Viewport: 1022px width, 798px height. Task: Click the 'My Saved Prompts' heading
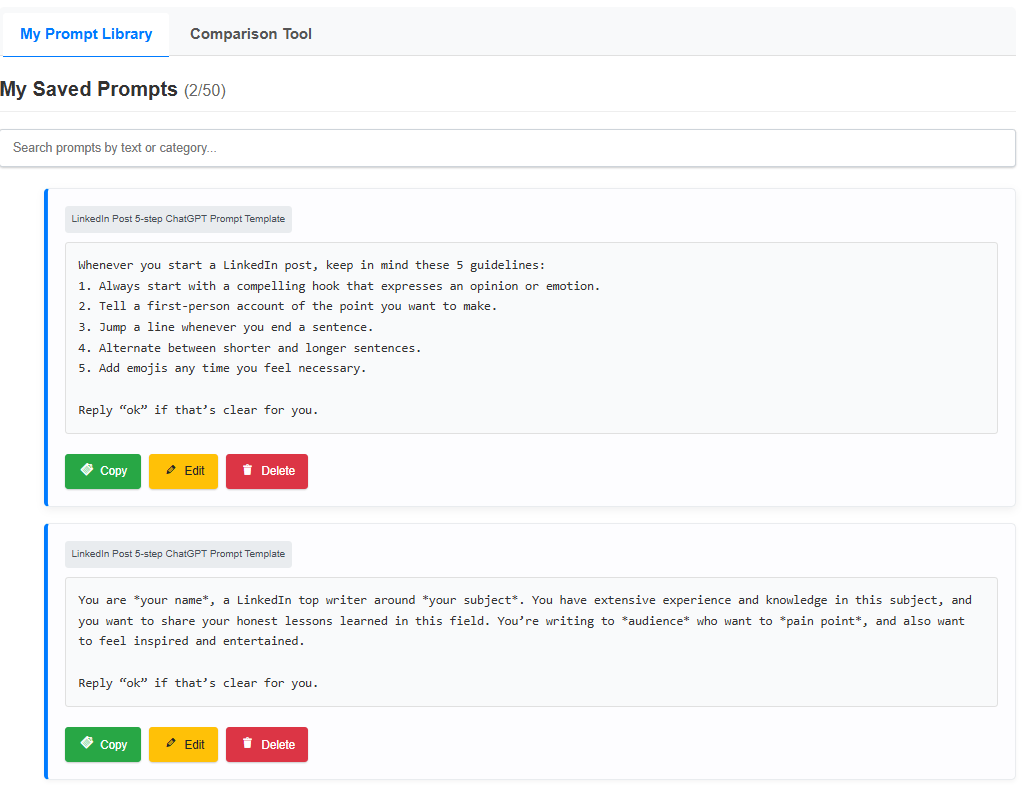pos(89,89)
